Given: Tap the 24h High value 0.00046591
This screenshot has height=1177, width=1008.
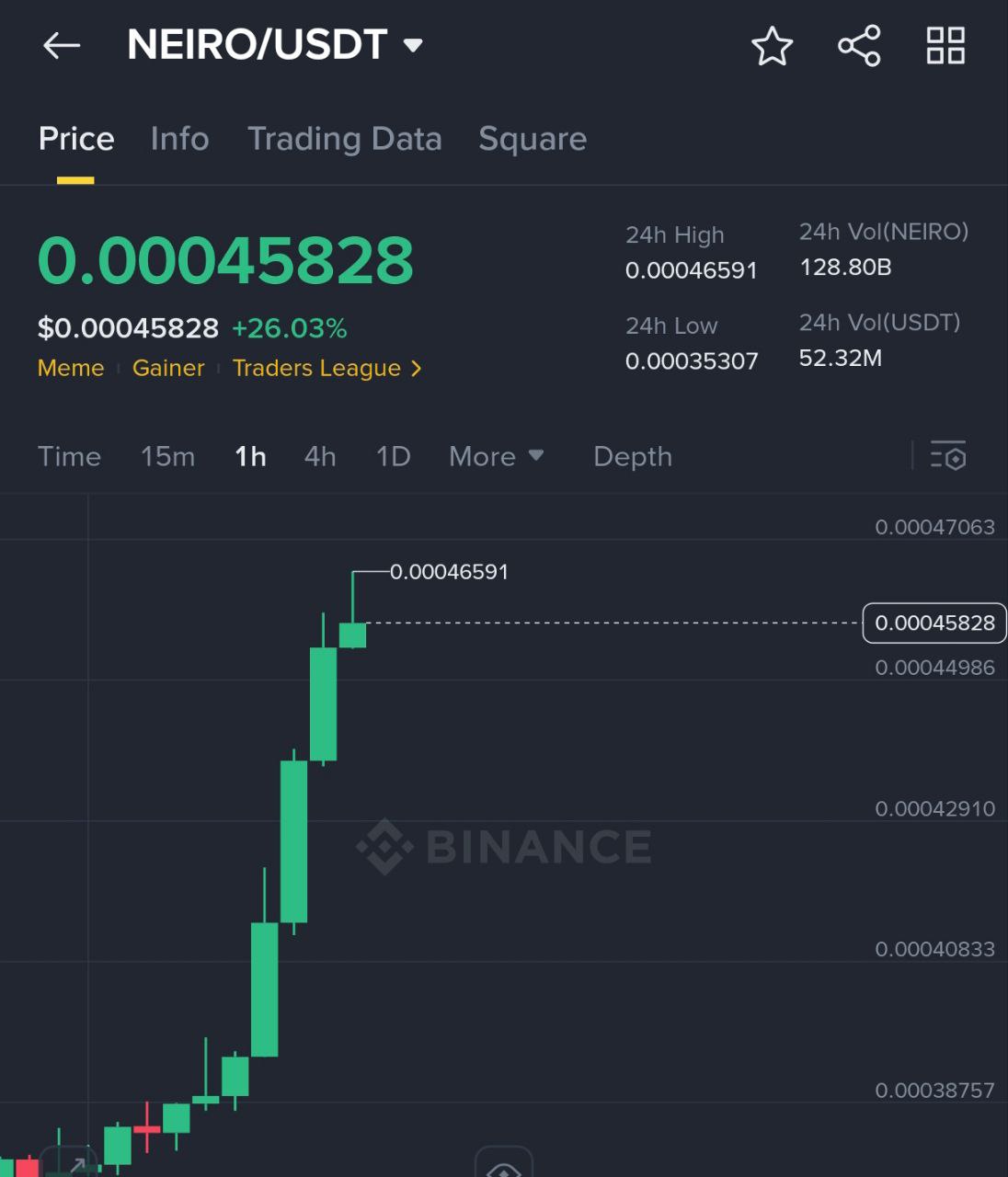Looking at the screenshot, I should coord(692,270).
